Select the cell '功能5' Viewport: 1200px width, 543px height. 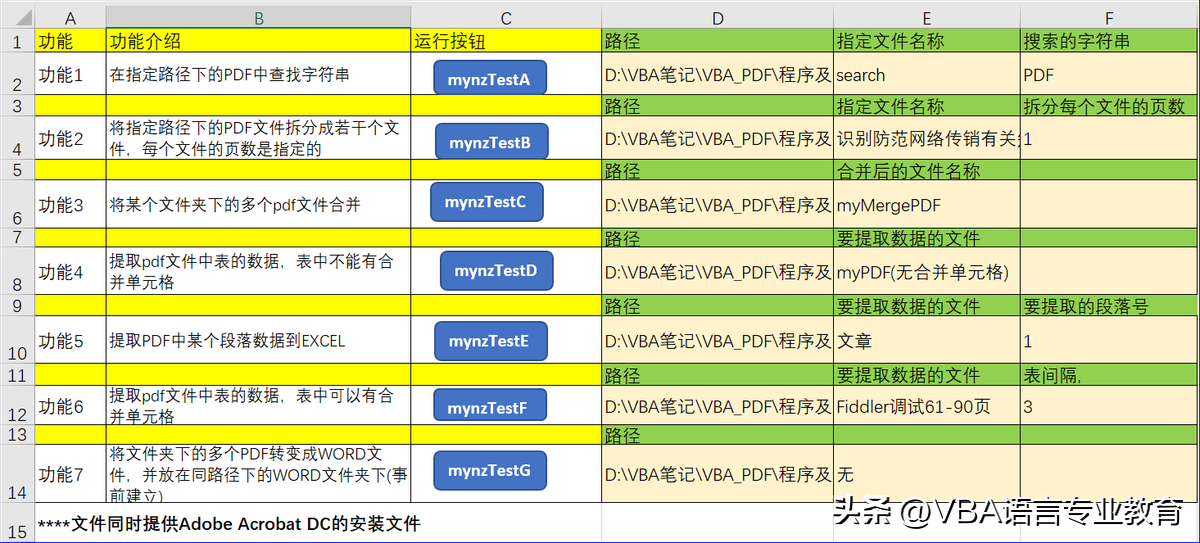tap(70, 340)
